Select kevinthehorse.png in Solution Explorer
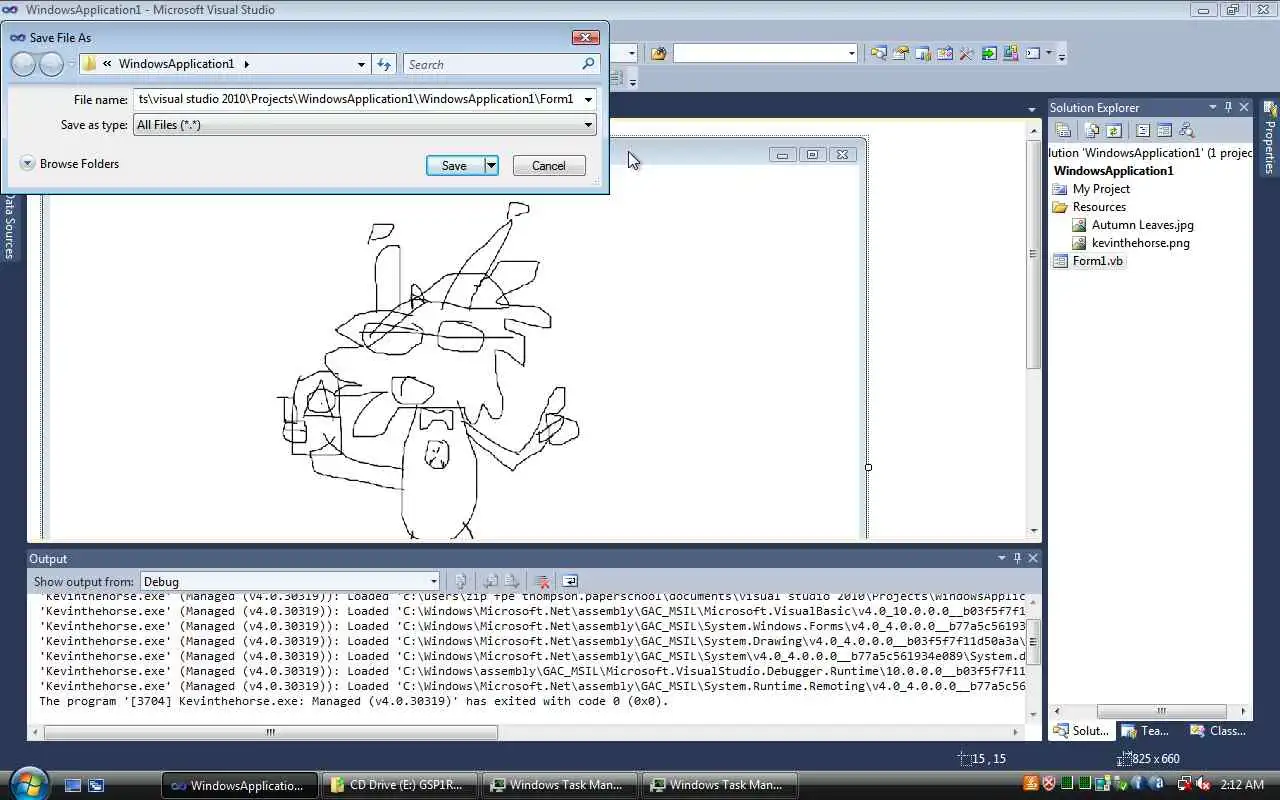Screen dimensions: 1280x800 (1140, 243)
